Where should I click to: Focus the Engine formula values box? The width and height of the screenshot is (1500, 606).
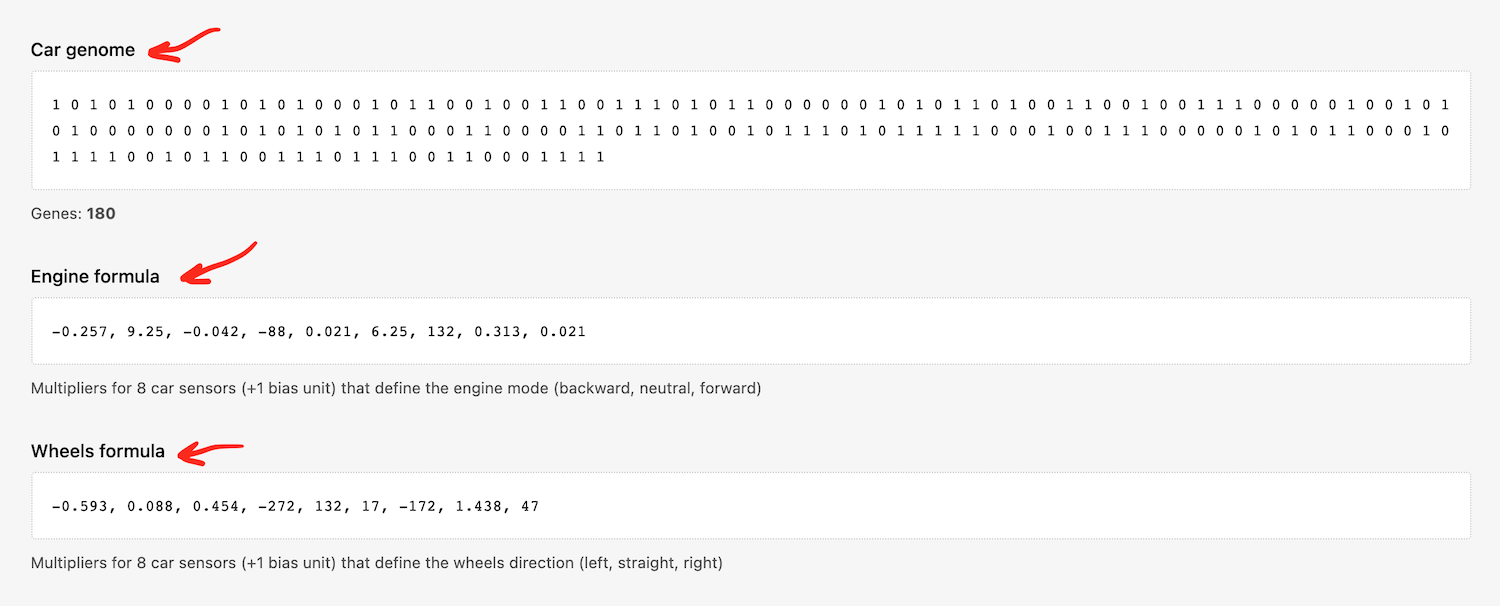pyautogui.click(x=750, y=331)
